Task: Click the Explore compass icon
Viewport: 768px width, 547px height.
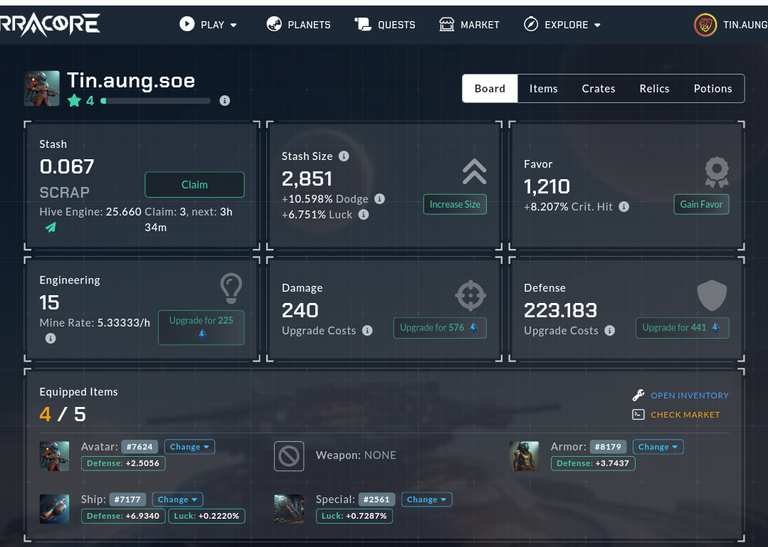Action: [531, 24]
